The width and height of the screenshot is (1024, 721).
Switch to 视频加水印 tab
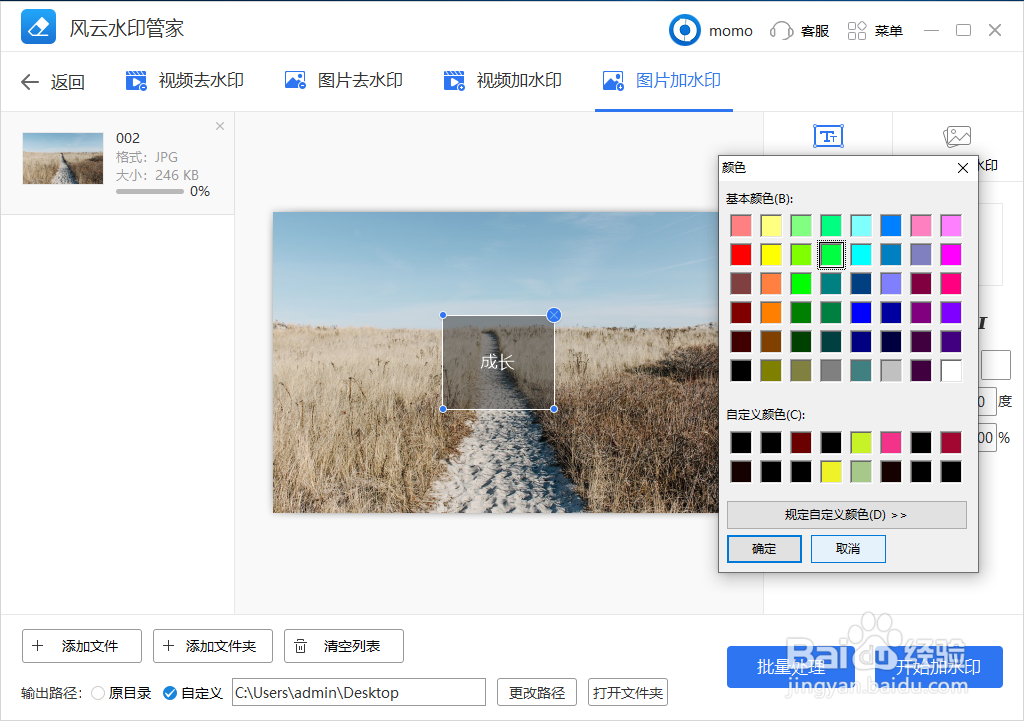[x=502, y=81]
